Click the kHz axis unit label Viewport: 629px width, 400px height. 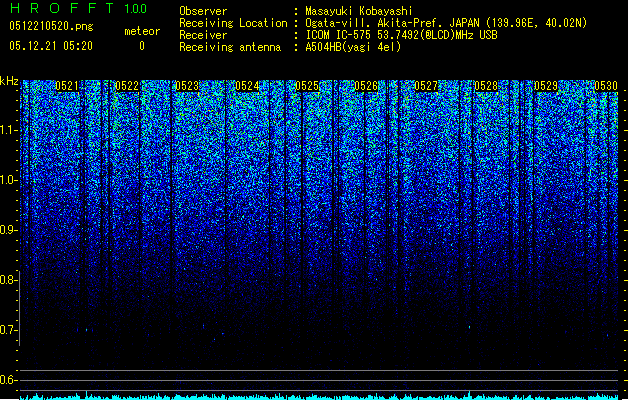[9, 81]
